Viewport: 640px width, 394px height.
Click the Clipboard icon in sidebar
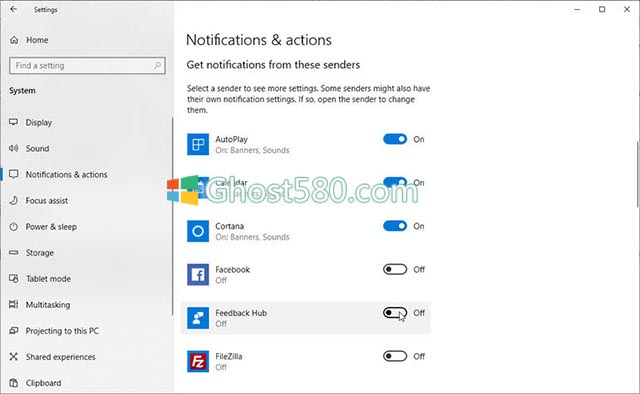point(13,383)
